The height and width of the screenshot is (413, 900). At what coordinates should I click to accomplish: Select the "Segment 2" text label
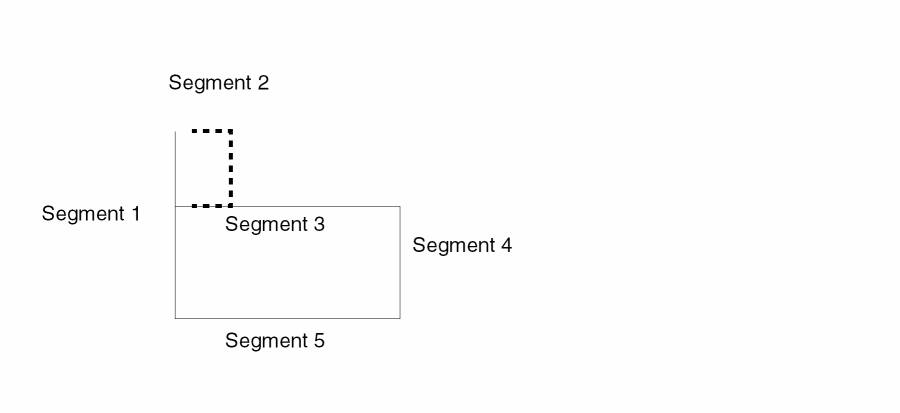219,83
